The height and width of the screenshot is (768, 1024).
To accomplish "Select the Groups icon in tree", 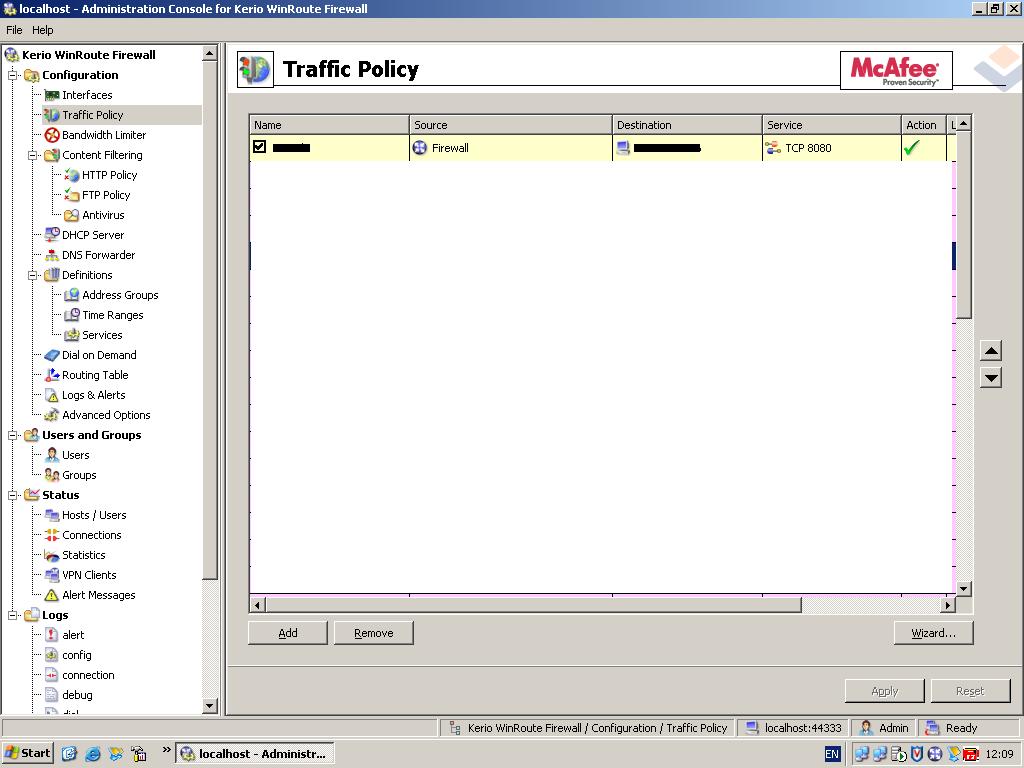I will point(52,475).
